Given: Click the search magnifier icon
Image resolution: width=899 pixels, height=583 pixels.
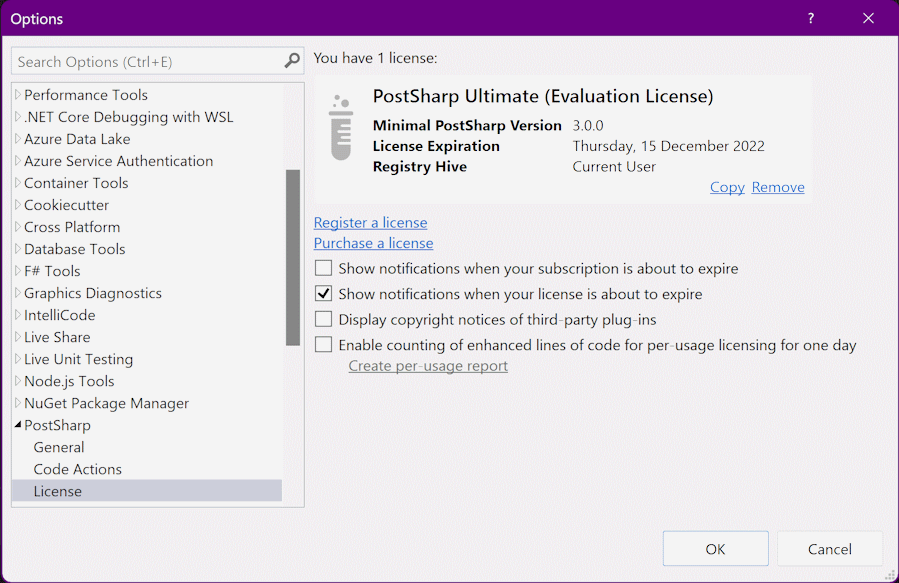Looking at the screenshot, I should [292, 61].
